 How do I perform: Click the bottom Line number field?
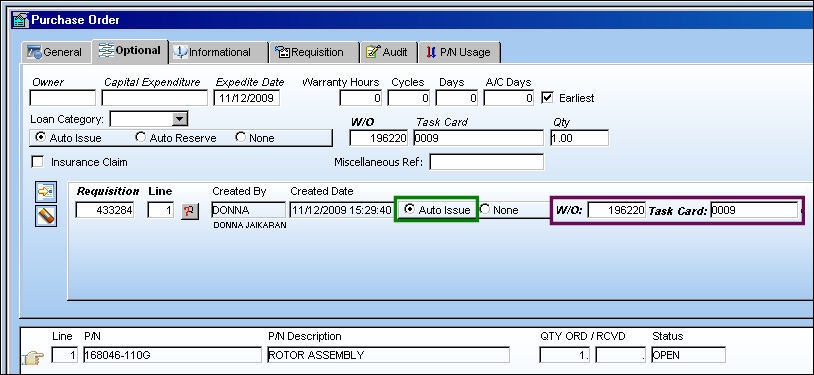coord(65,355)
